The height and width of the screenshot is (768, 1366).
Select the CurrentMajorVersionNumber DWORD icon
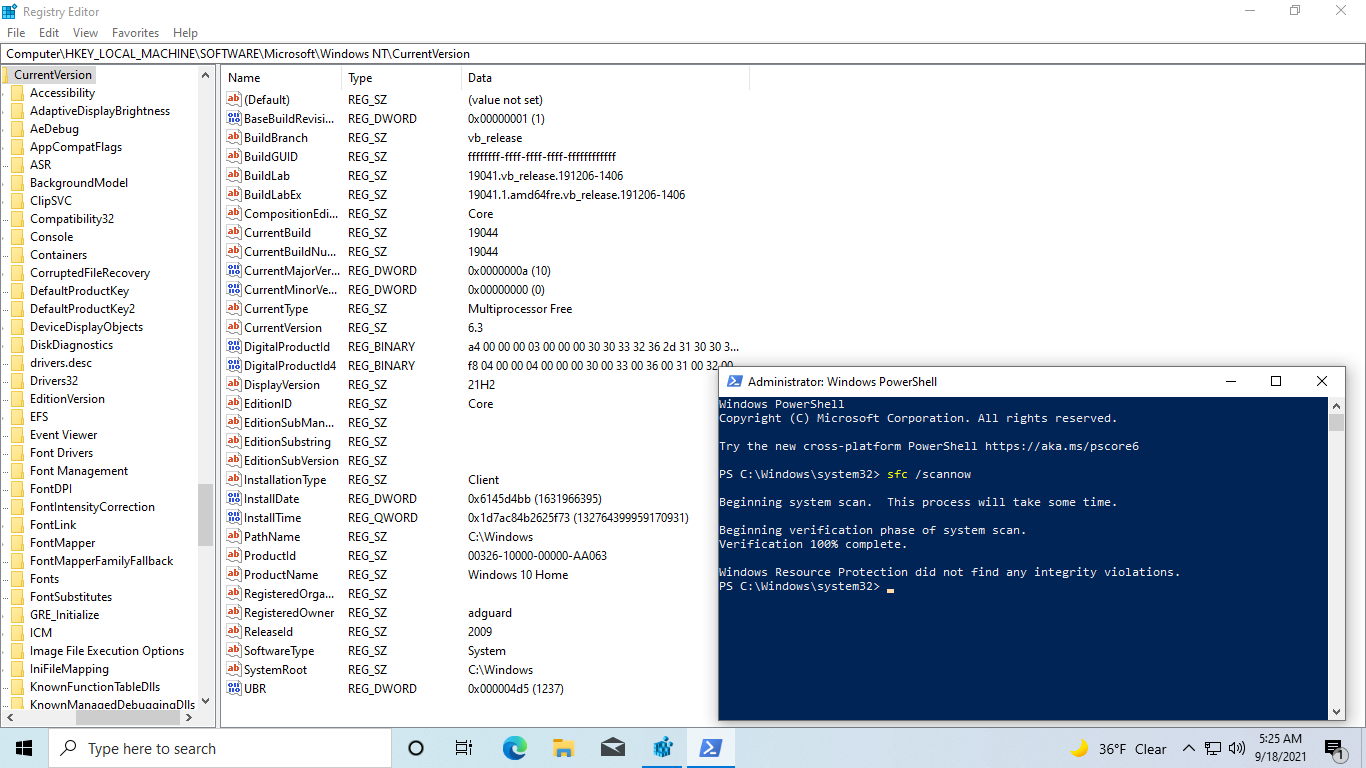[234, 271]
